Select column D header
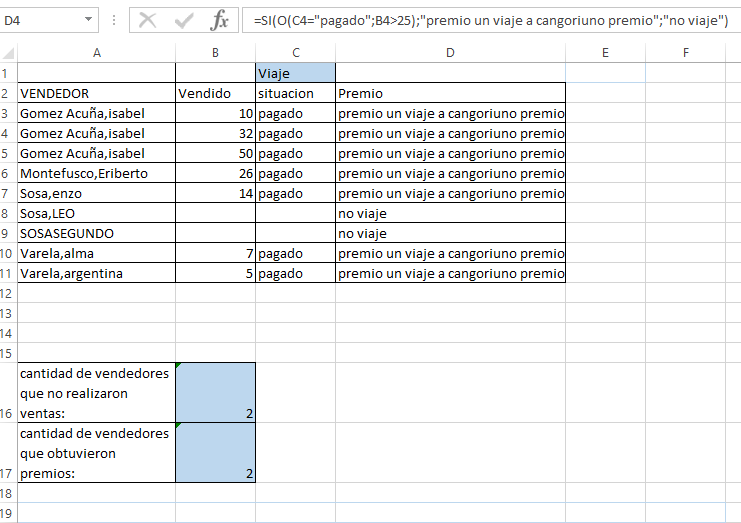This screenshot has width=741, height=523. (x=450, y=53)
